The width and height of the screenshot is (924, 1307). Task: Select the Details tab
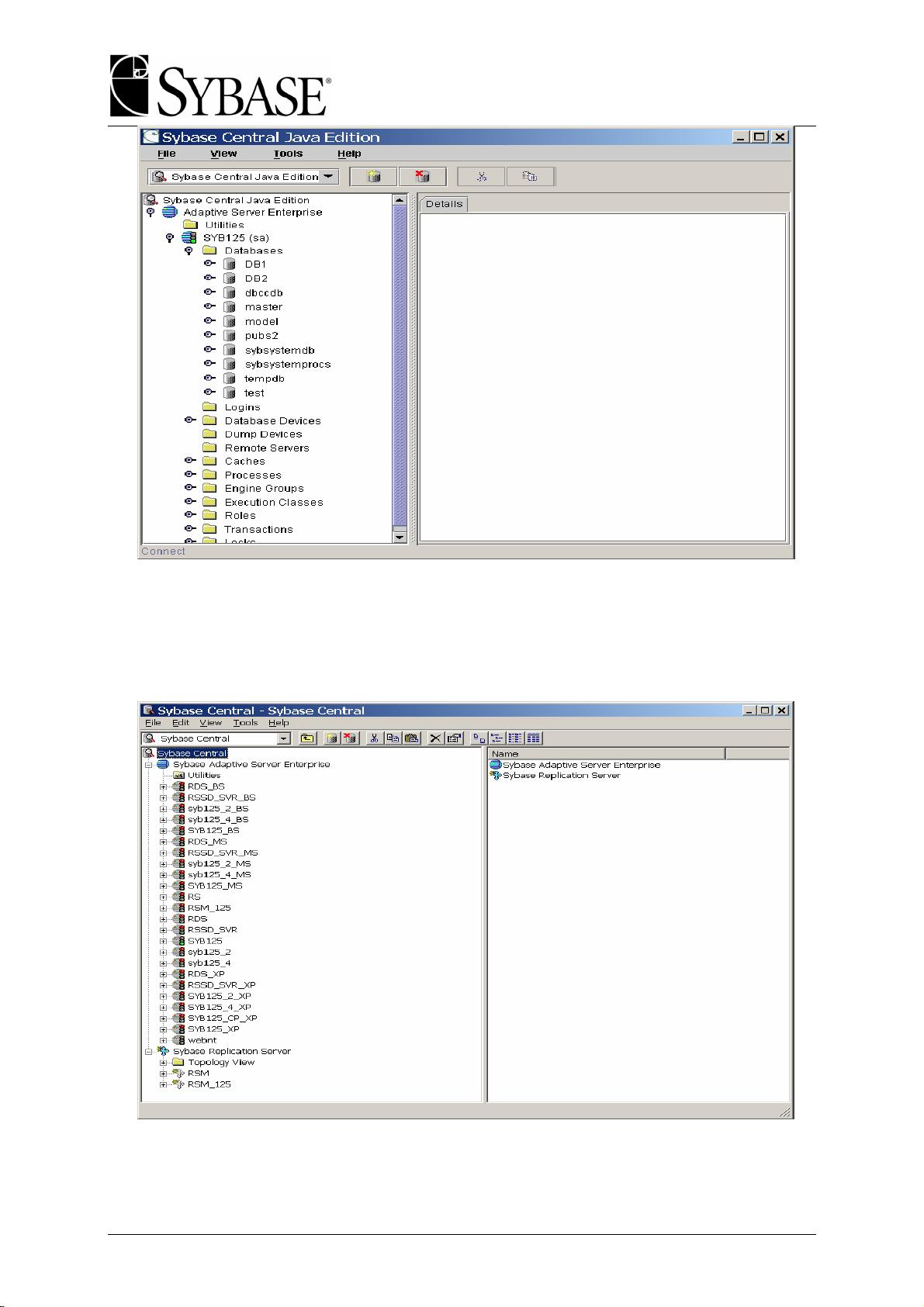coord(444,204)
